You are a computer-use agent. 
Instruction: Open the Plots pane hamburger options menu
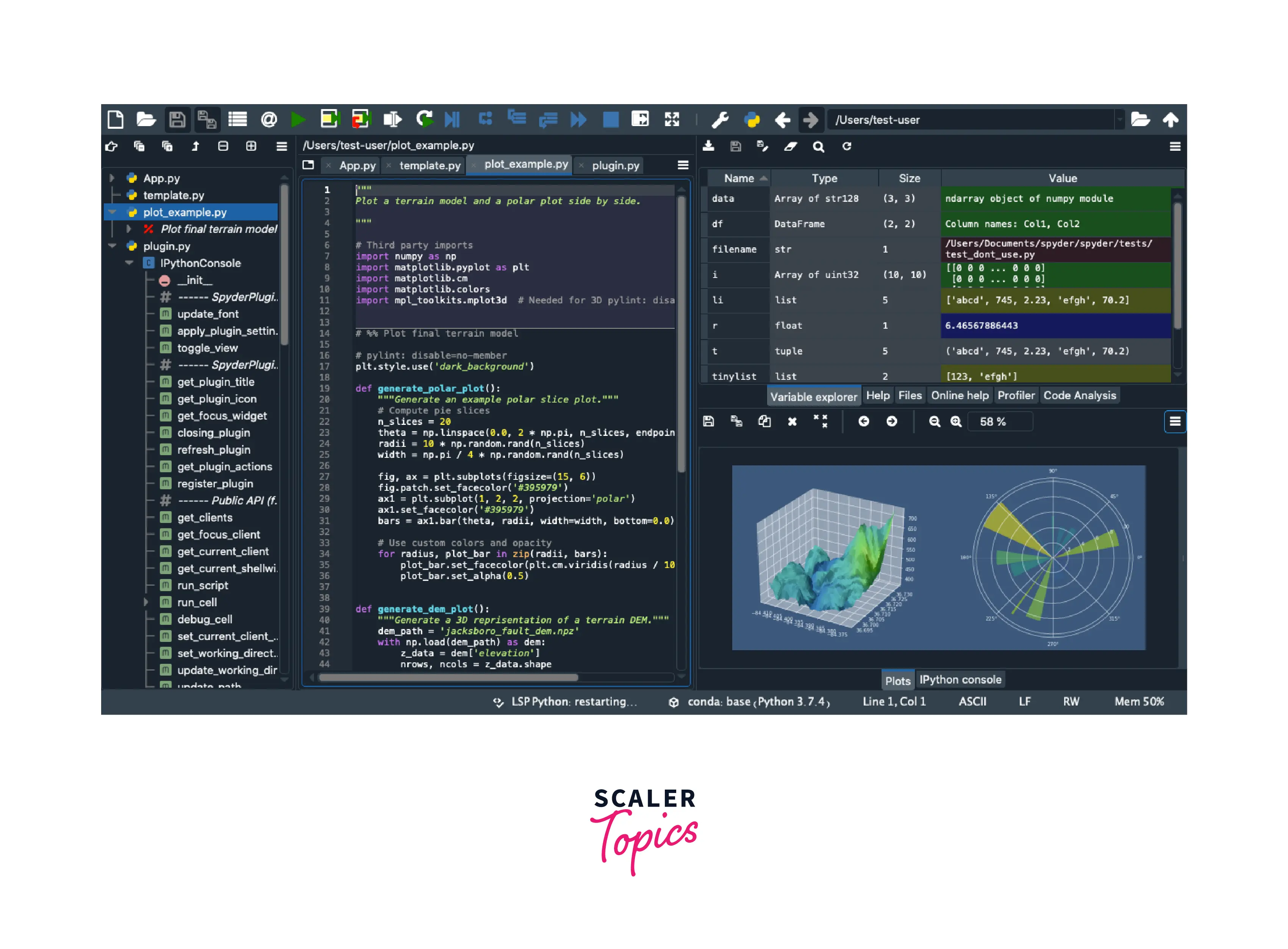[1174, 421]
